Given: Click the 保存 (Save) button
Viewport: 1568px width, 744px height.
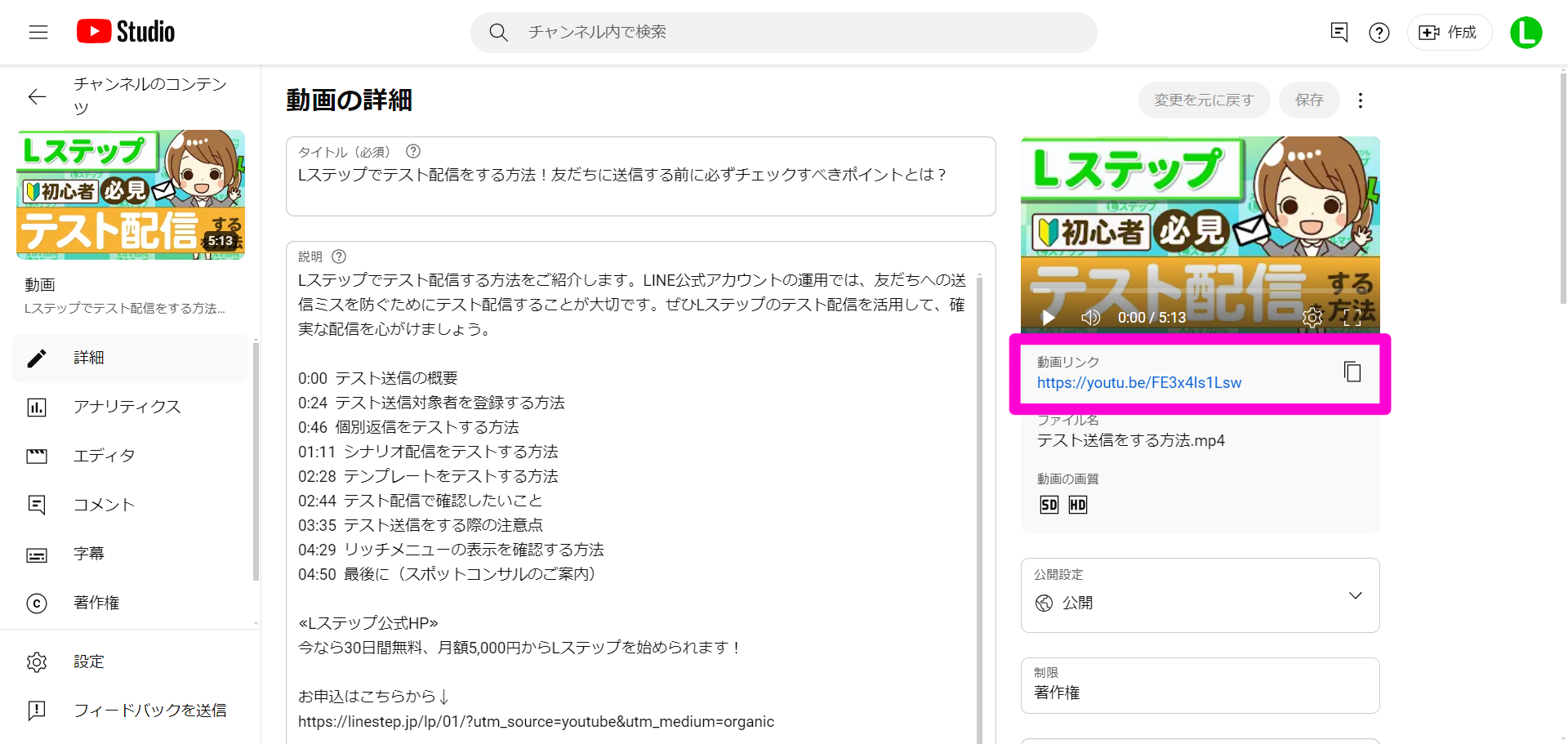Looking at the screenshot, I should pyautogui.click(x=1308, y=100).
